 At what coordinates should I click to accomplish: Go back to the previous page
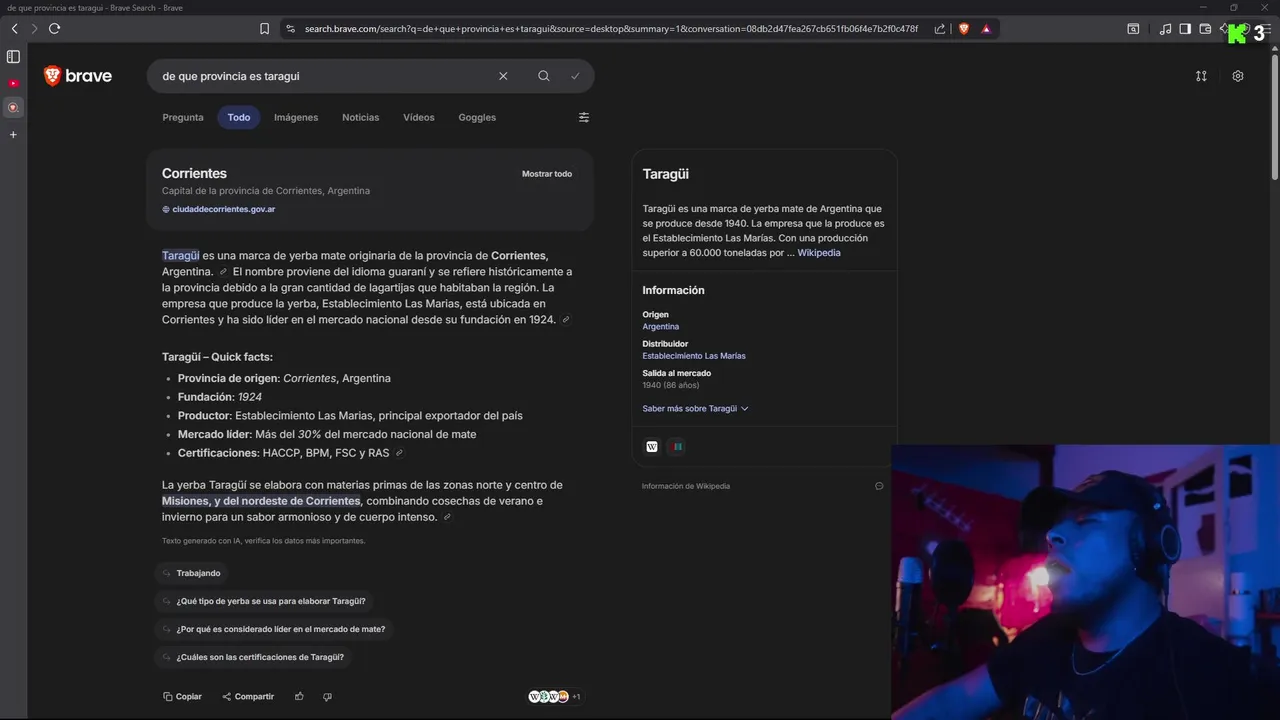click(x=14, y=29)
